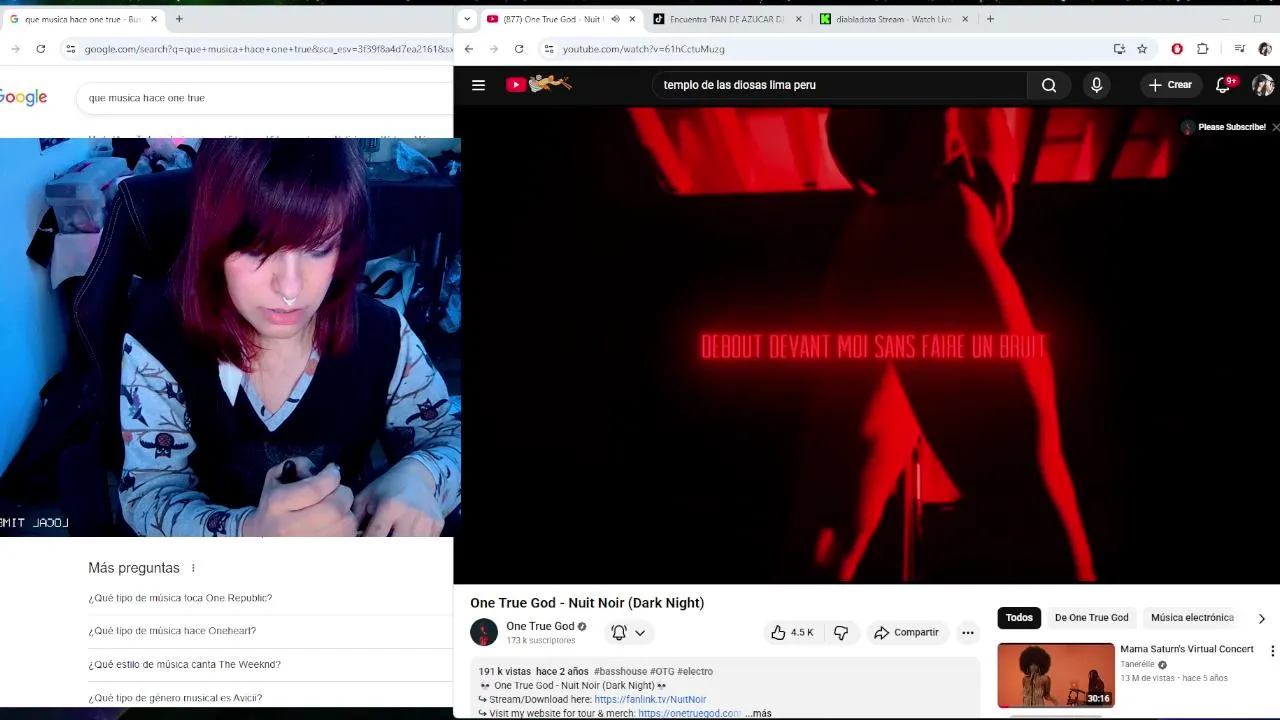Image resolution: width=1280 pixels, height=720 pixels.
Task: Expand the video description with ...más
Action: 758,713
